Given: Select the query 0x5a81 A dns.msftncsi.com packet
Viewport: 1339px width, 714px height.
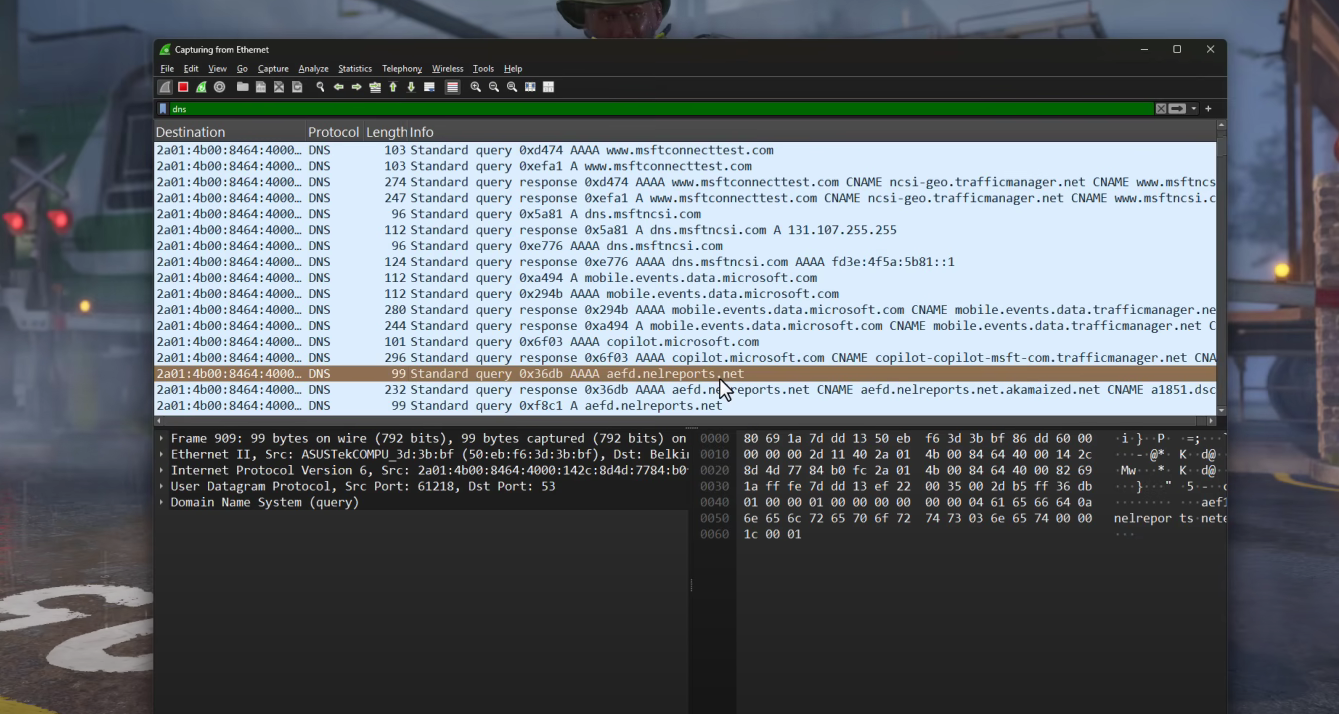Looking at the screenshot, I should coord(685,214).
